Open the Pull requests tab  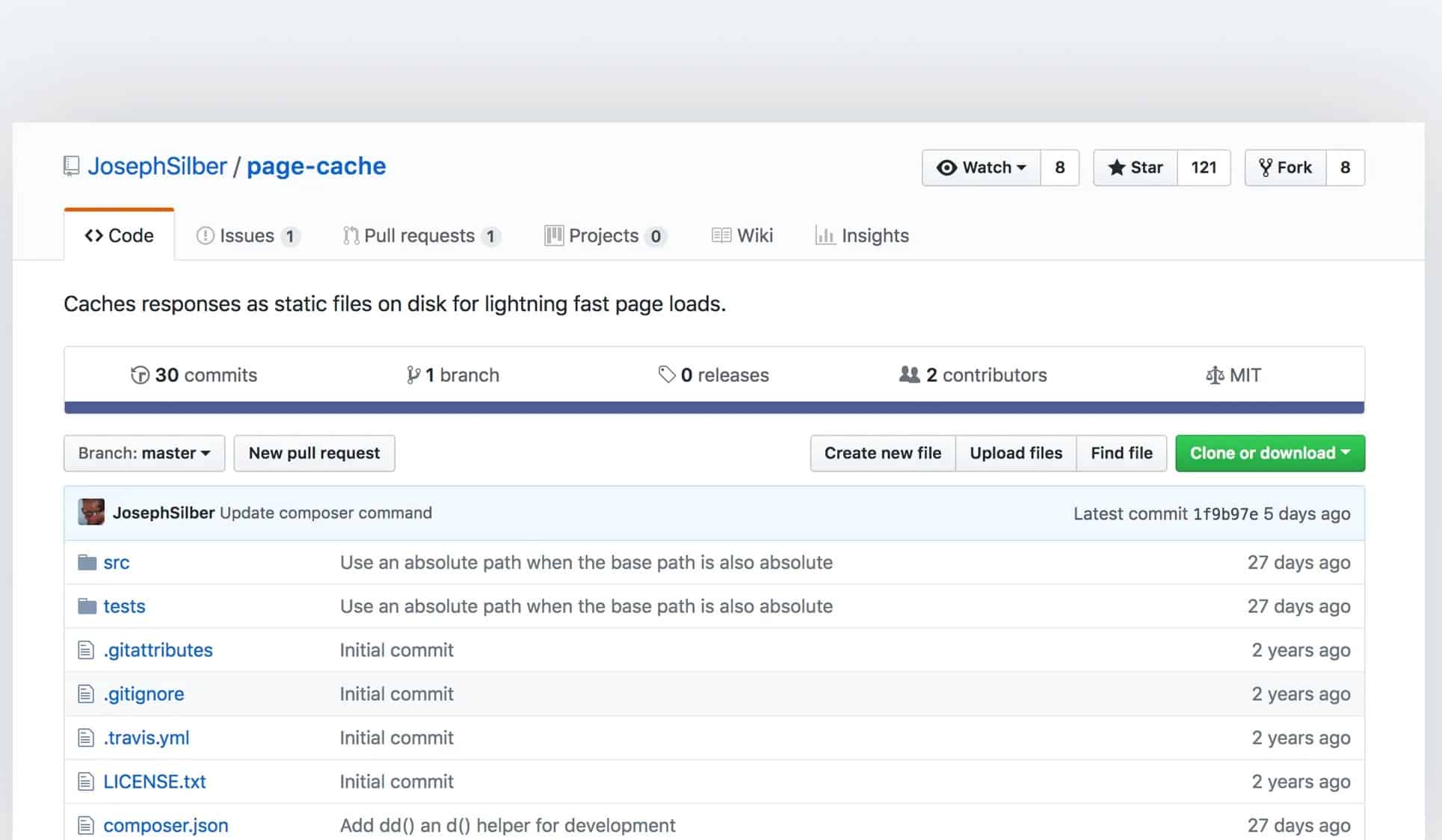coord(422,235)
